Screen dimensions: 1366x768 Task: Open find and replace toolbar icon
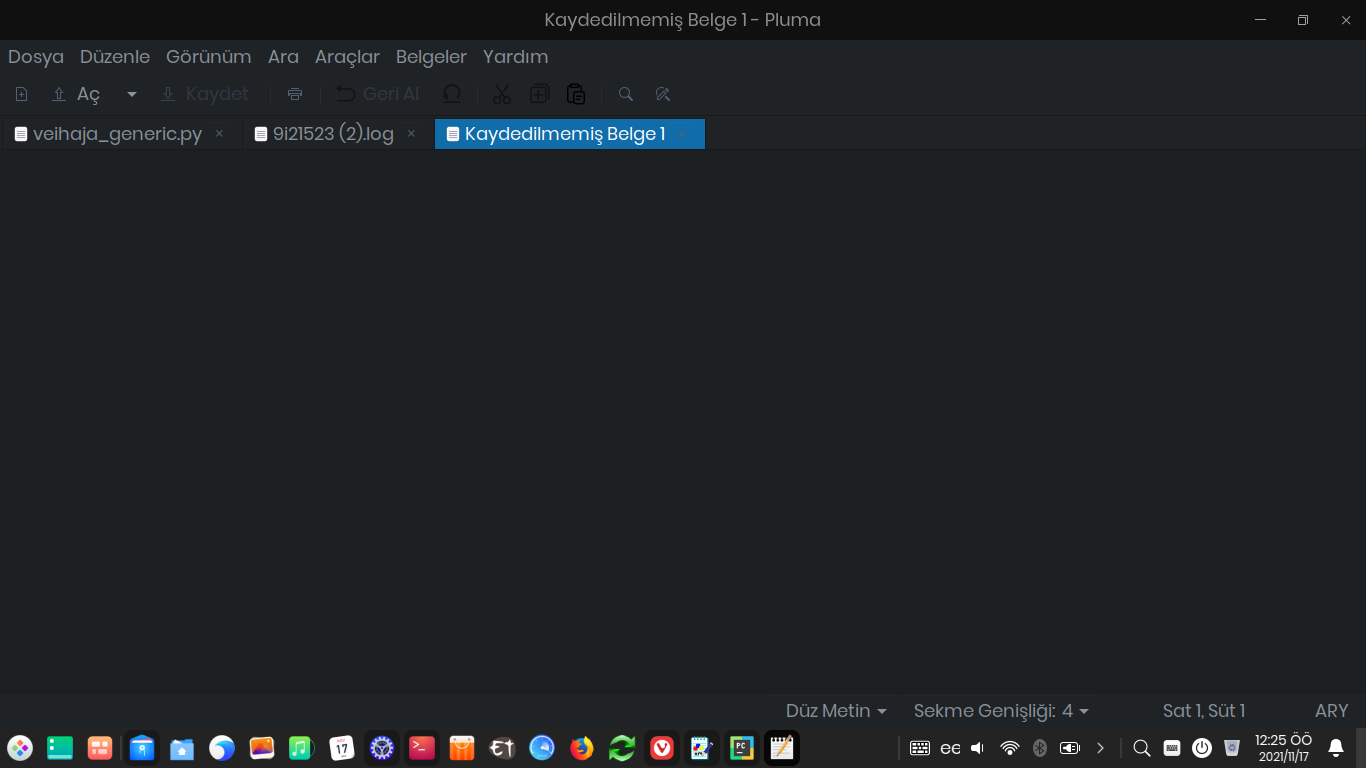click(662, 94)
